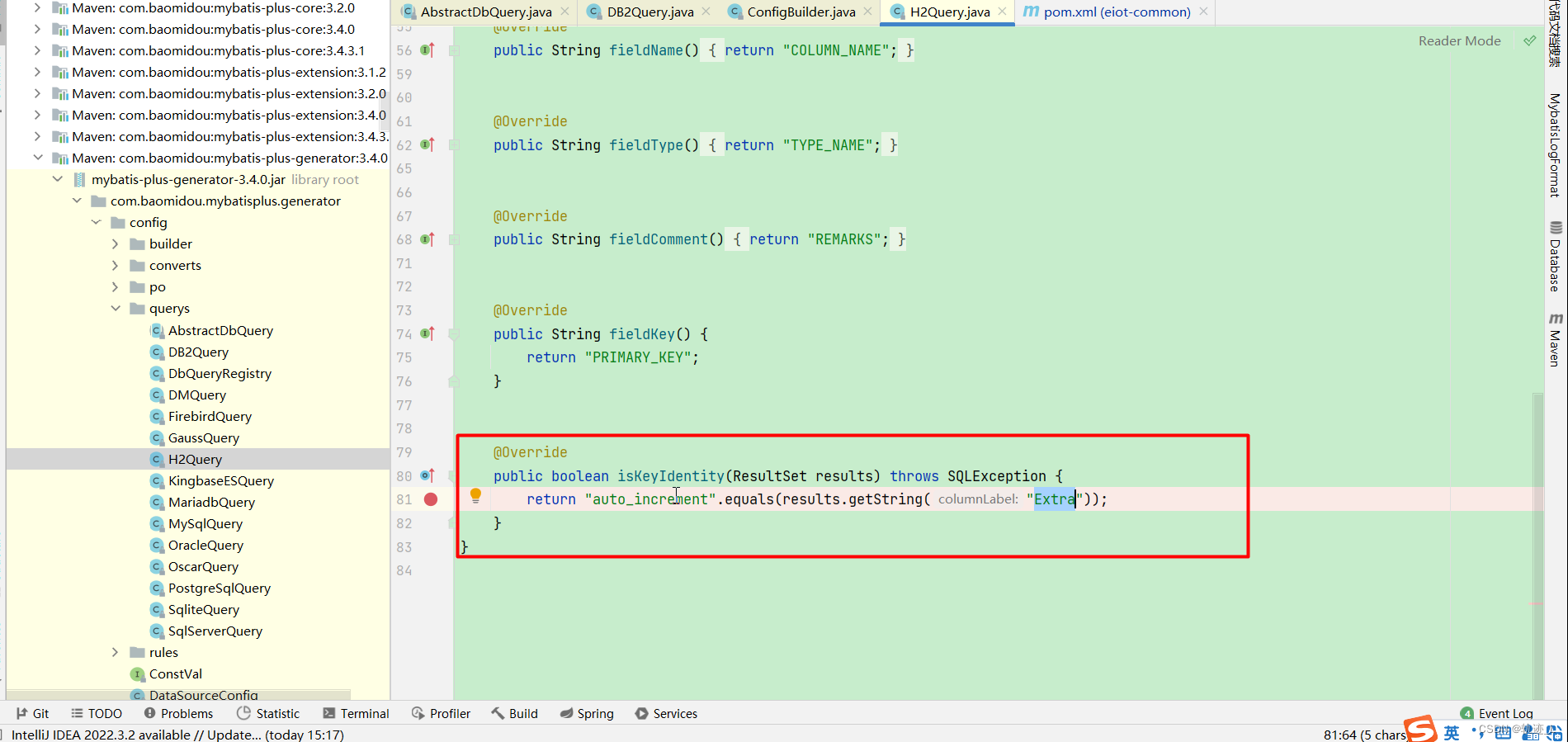
Task: Open the MybatisLogFormat tool window
Action: (1555, 144)
